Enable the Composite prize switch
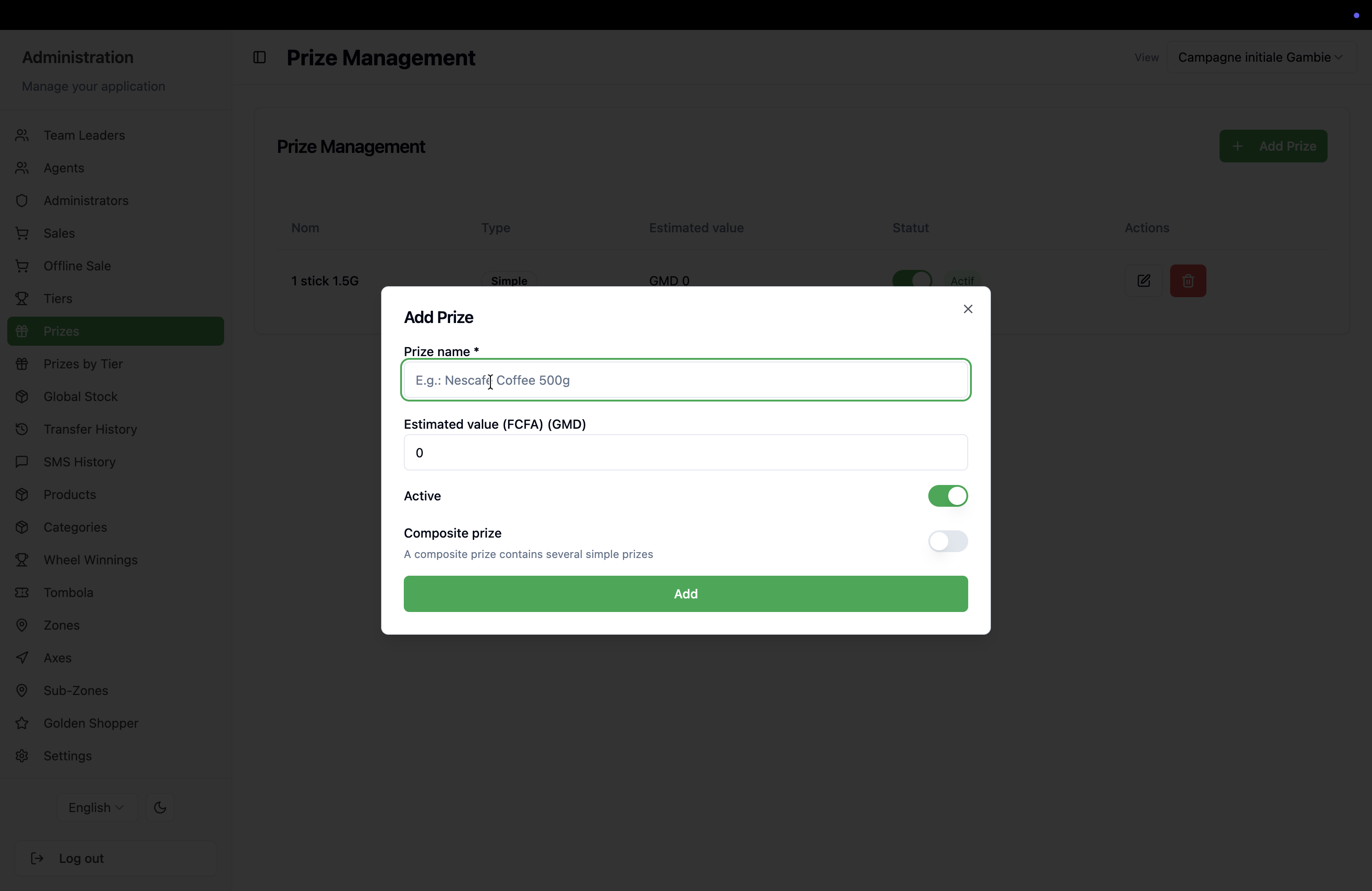 tap(948, 541)
